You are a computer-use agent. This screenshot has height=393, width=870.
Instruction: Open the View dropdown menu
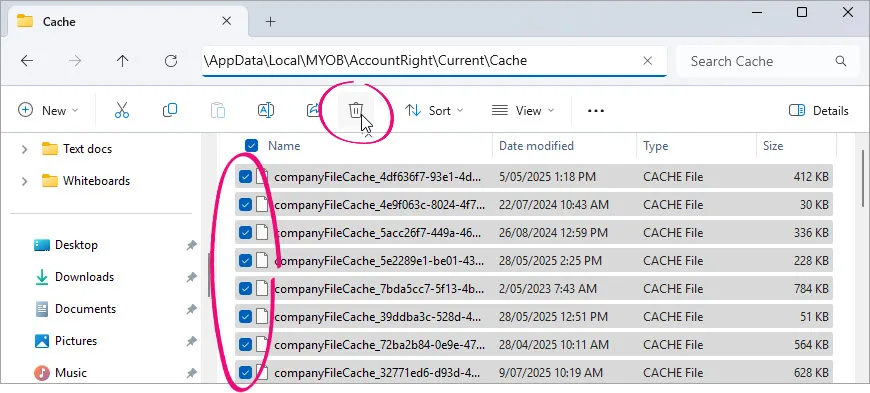[523, 110]
